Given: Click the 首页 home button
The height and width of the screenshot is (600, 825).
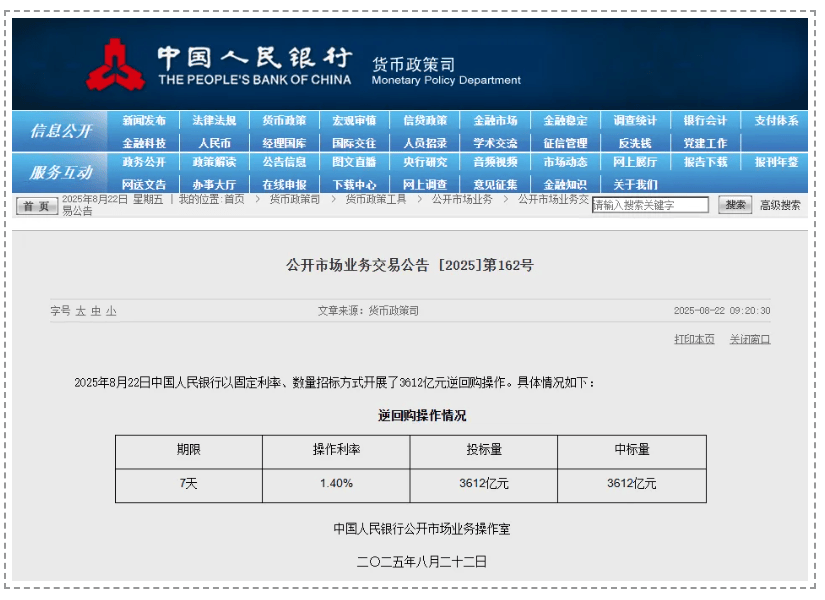Looking at the screenshot, I should click(x=36, y=206).
